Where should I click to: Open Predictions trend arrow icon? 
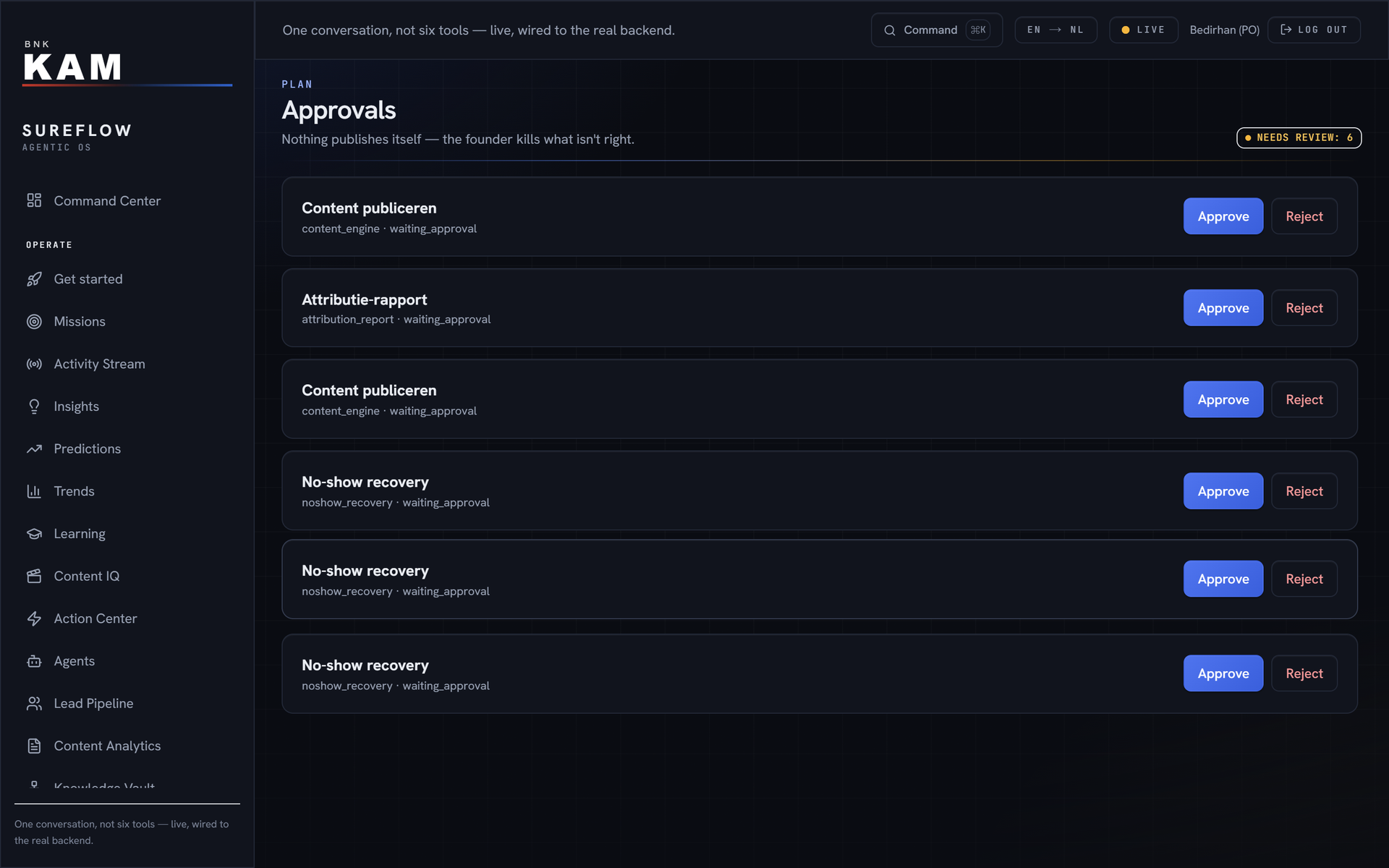pyautogui.click(x=34, y=449)
